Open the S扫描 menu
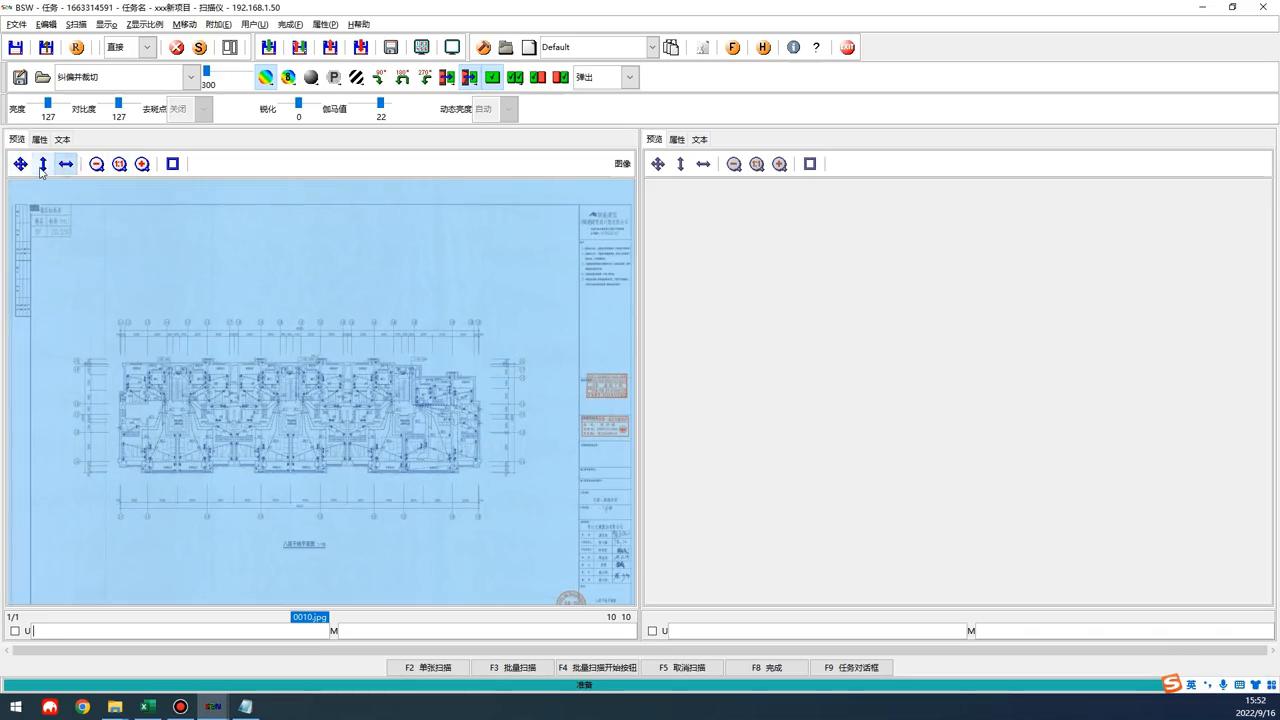This screenshot has width=1280, height=720. tap(76, 24)
